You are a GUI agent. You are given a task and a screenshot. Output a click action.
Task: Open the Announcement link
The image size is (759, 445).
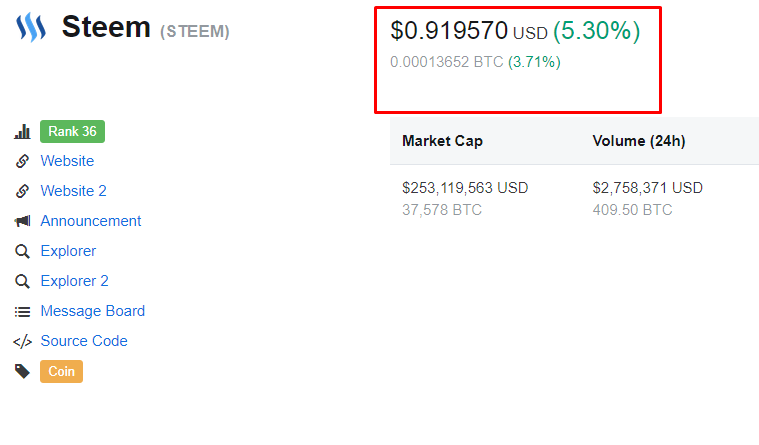91,221
